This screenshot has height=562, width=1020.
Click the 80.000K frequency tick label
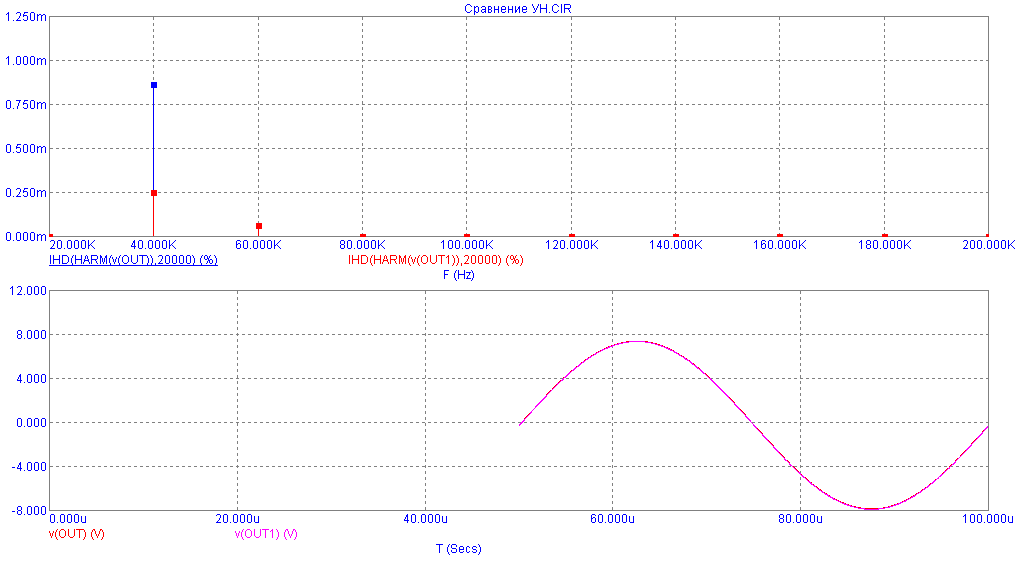point(362,245)
